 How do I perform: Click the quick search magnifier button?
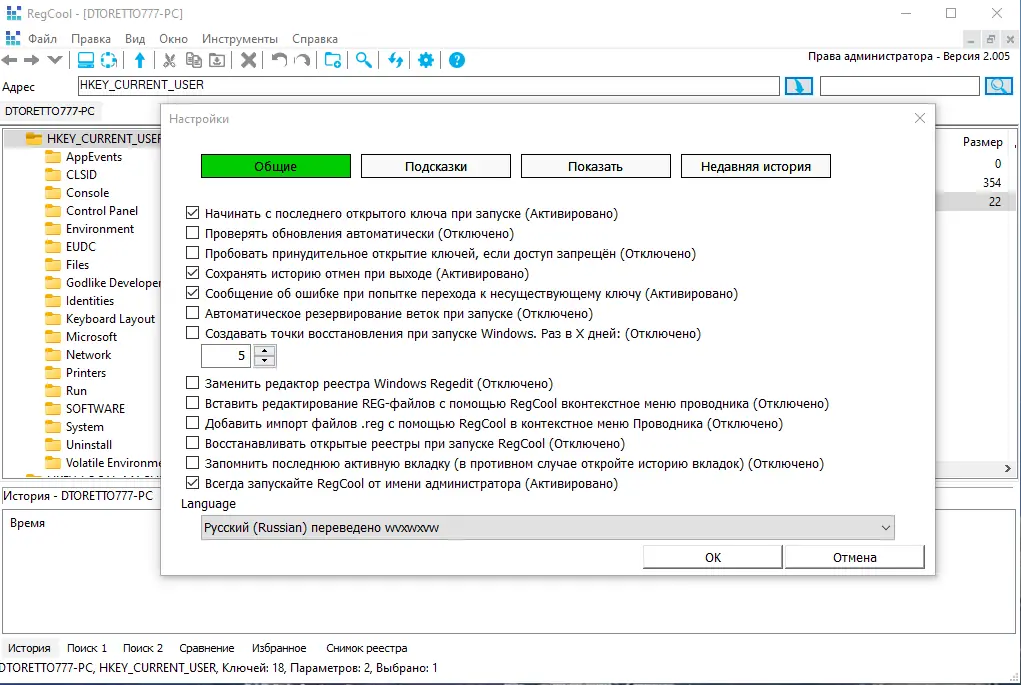998,86
